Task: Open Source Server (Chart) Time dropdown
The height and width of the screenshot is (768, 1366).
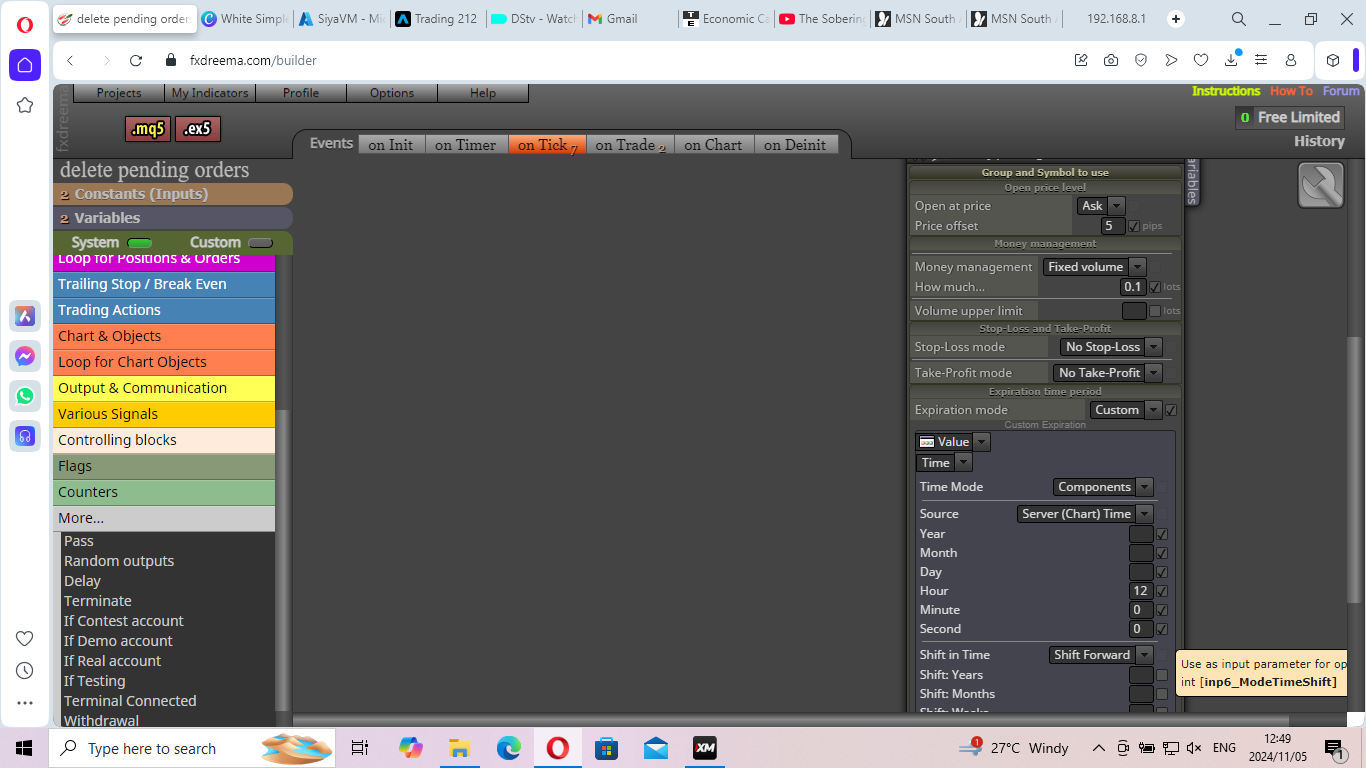Action: 1085,514
